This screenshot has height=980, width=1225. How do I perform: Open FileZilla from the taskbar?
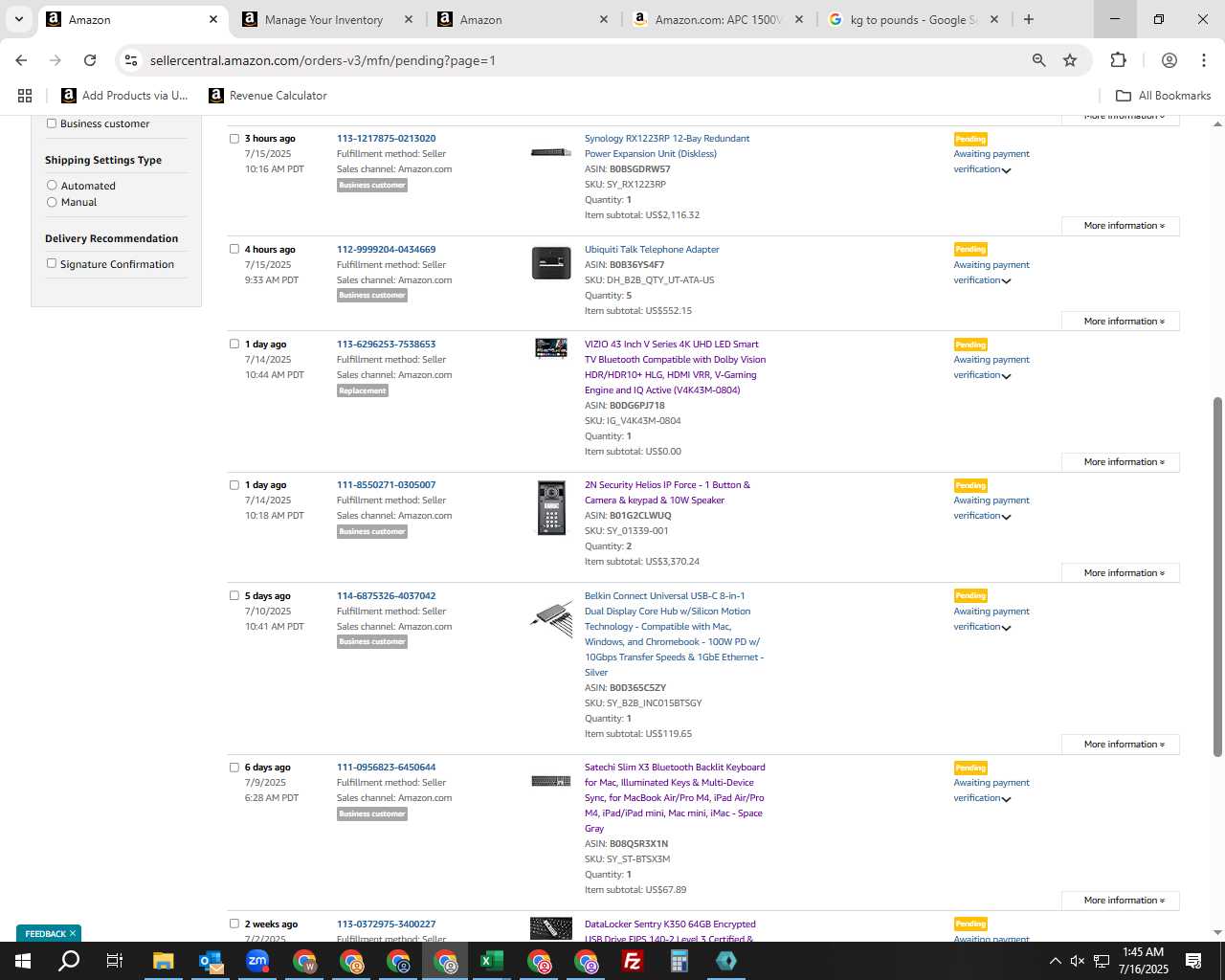[633, 961]
